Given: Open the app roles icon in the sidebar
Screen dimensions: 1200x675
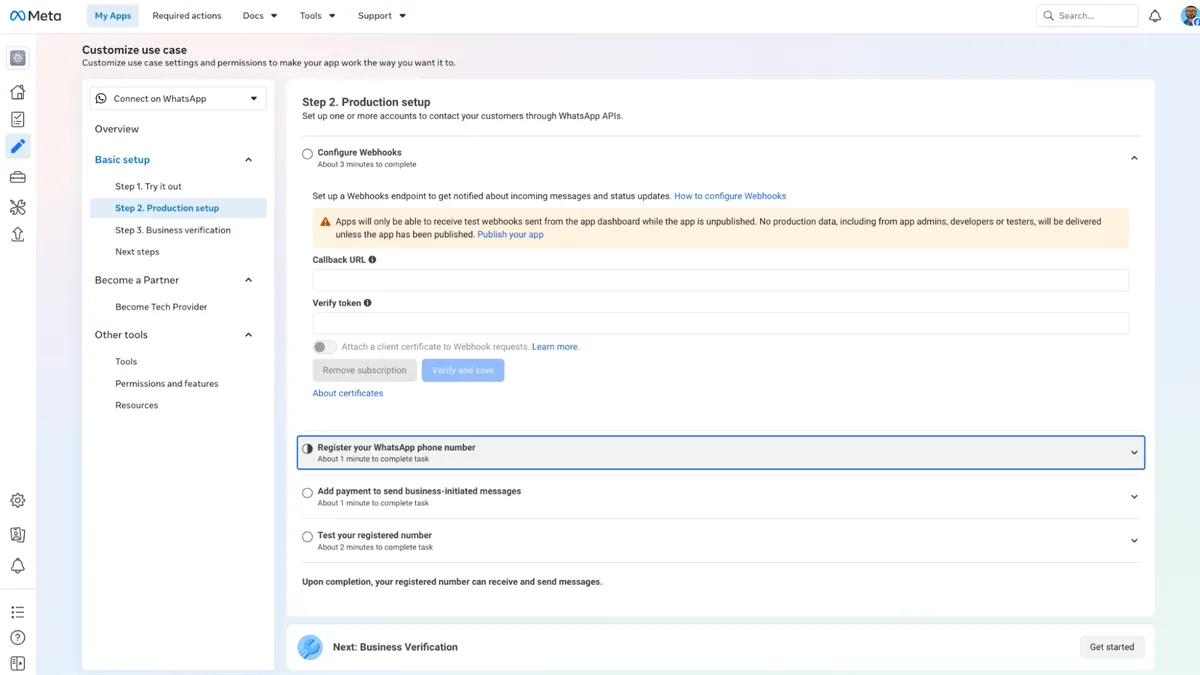Looking at the screenshot, I should point(18,535).
